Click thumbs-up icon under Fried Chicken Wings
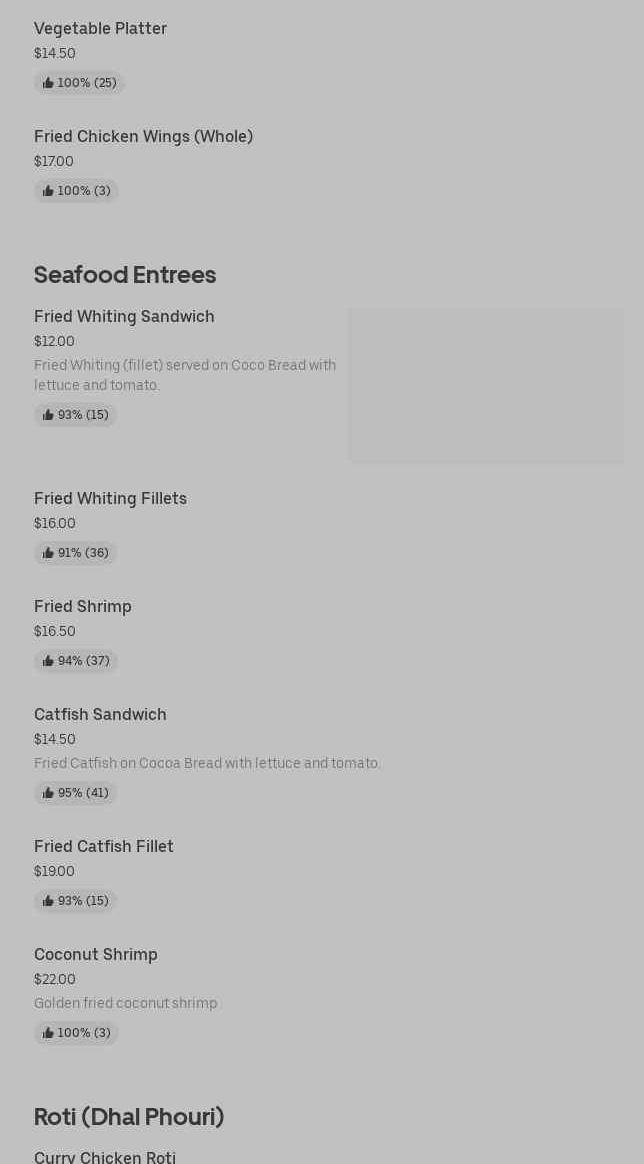 48,191
